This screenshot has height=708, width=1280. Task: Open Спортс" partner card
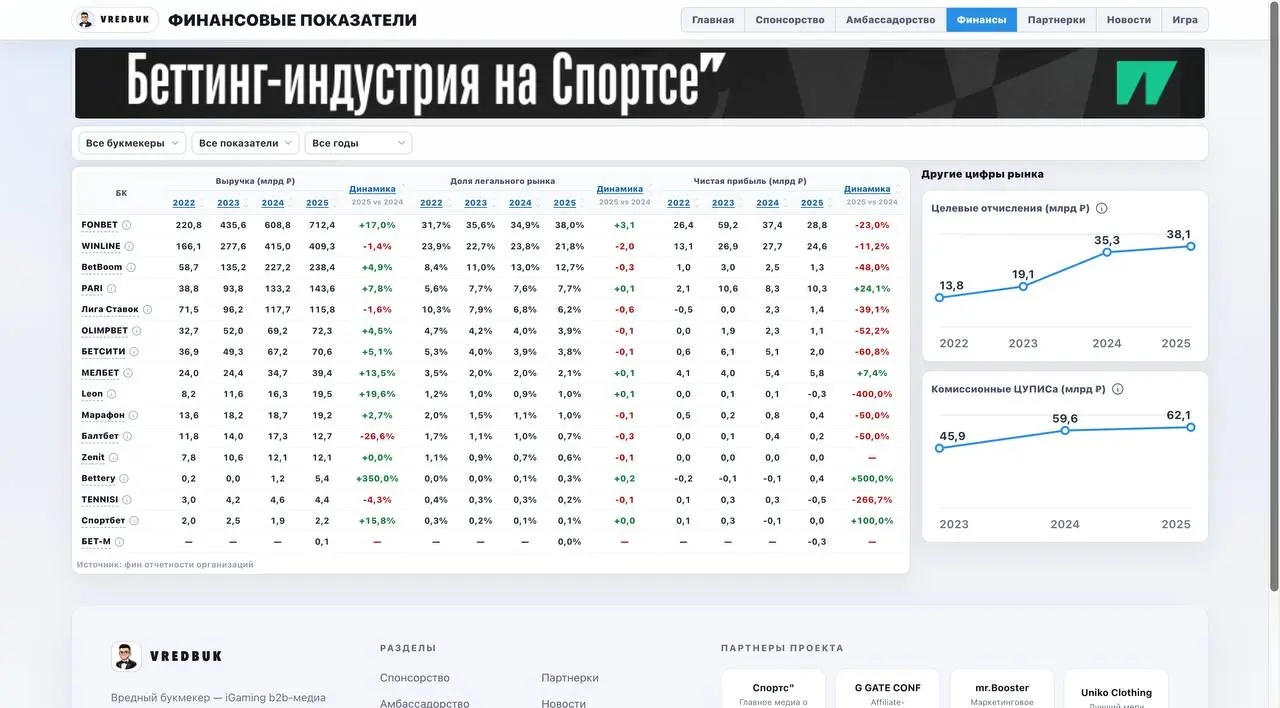[x=774, y=690]
